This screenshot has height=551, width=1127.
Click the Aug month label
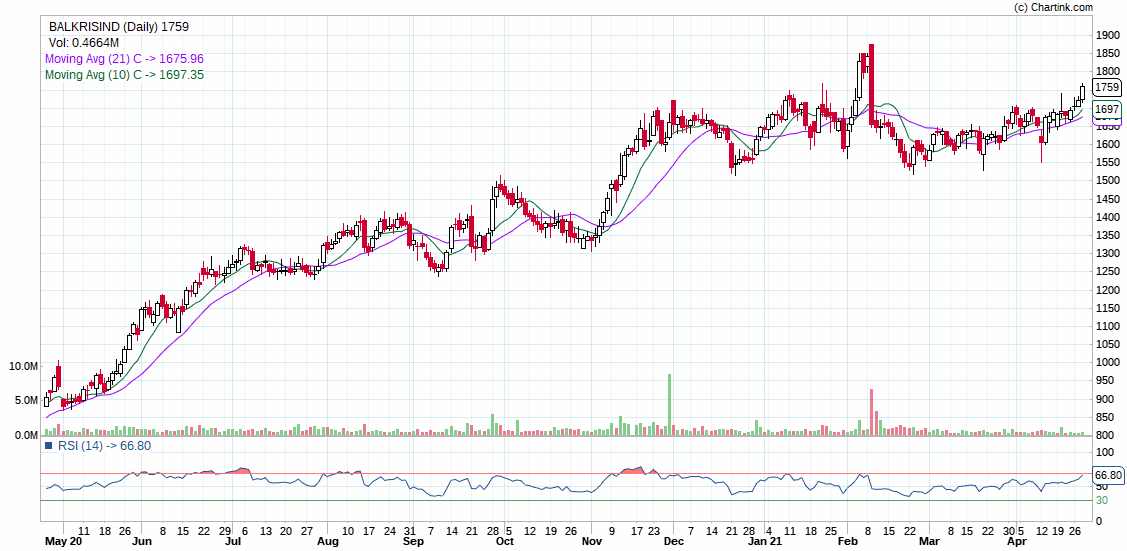[327, 541]
